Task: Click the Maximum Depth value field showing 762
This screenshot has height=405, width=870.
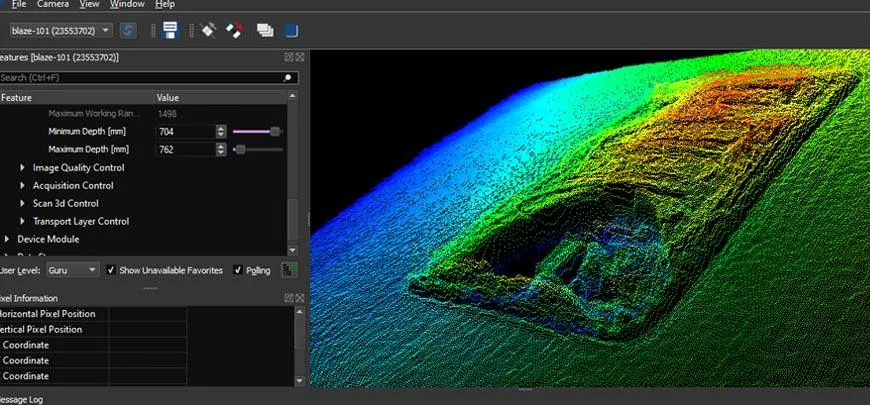Action: [186, 149]
